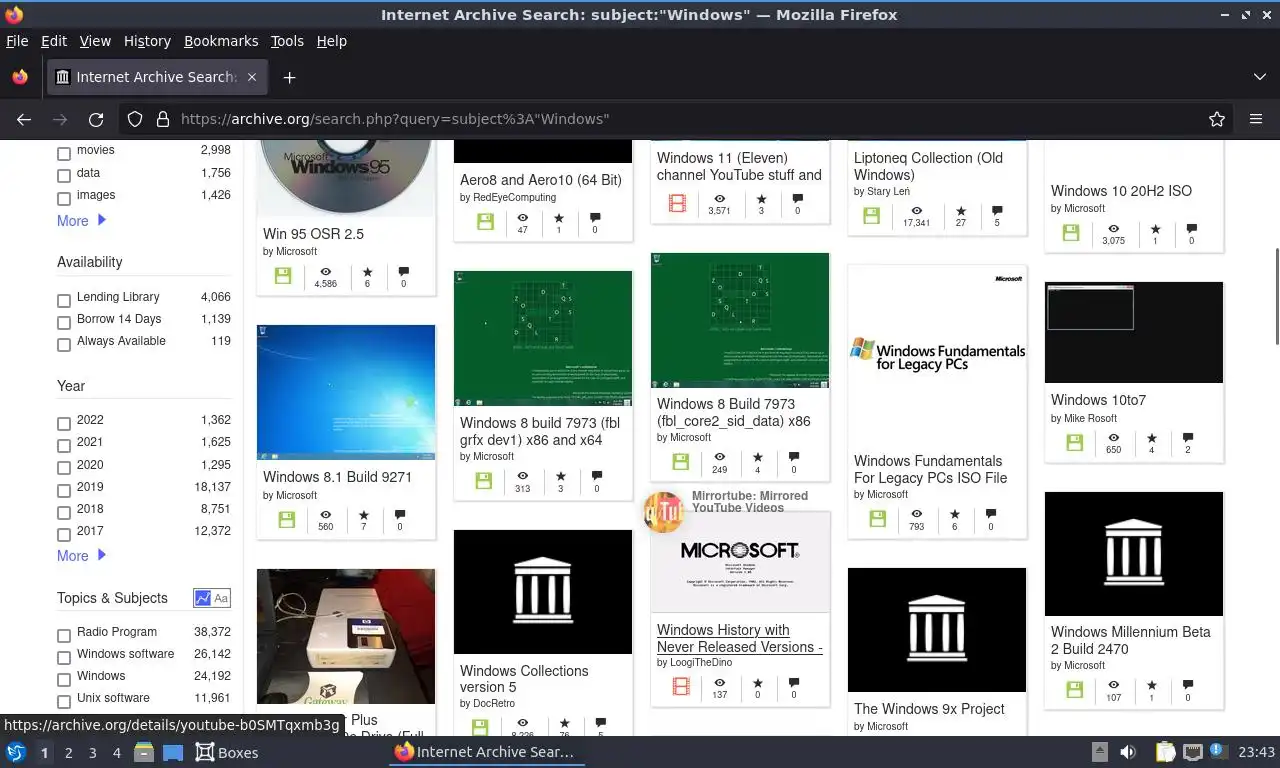Screen dimensions: 1280x768
Task: Check the Unix software subject filter
Action: point(64,701)
